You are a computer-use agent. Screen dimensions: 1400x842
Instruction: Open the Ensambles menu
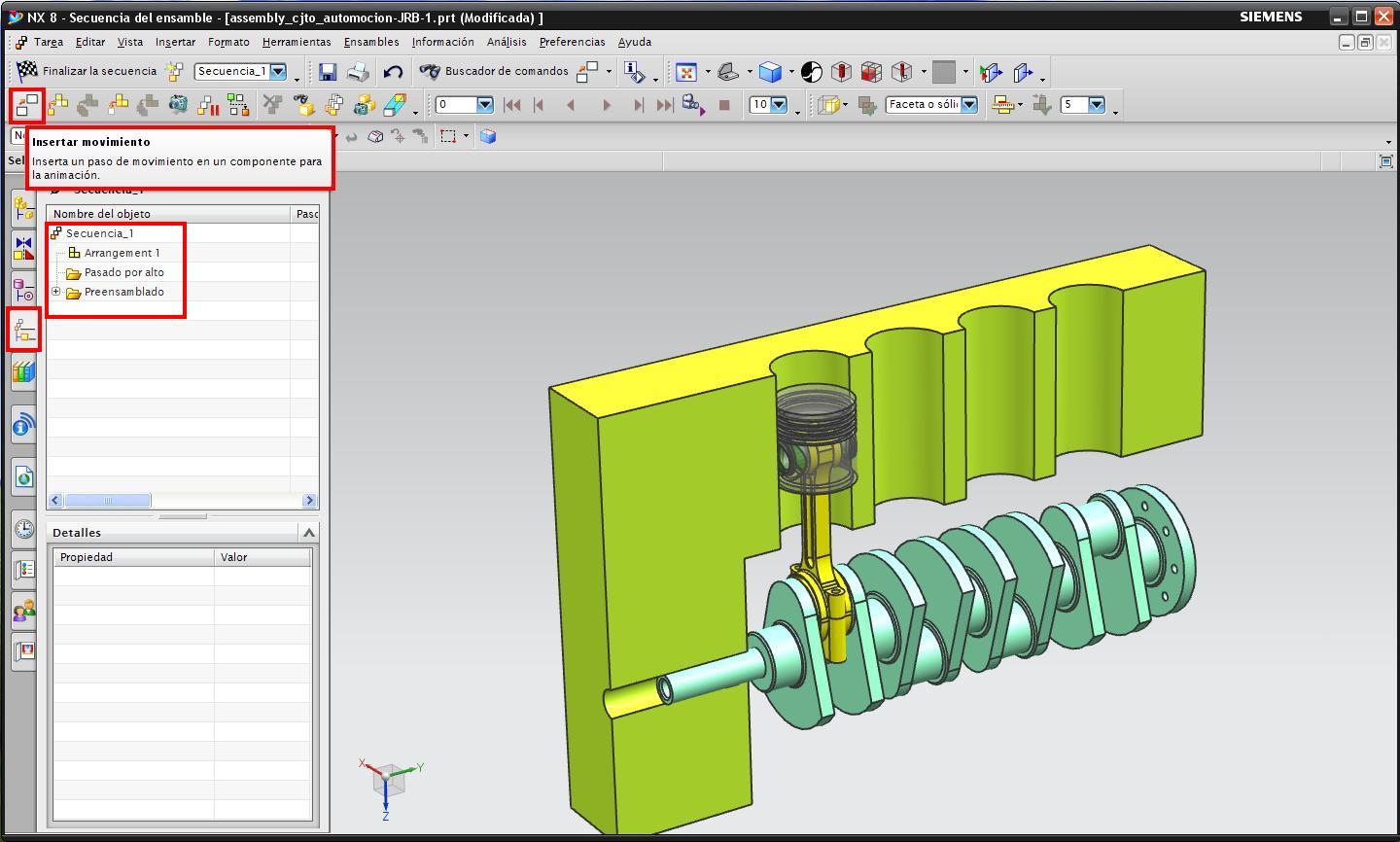[371, 42]
